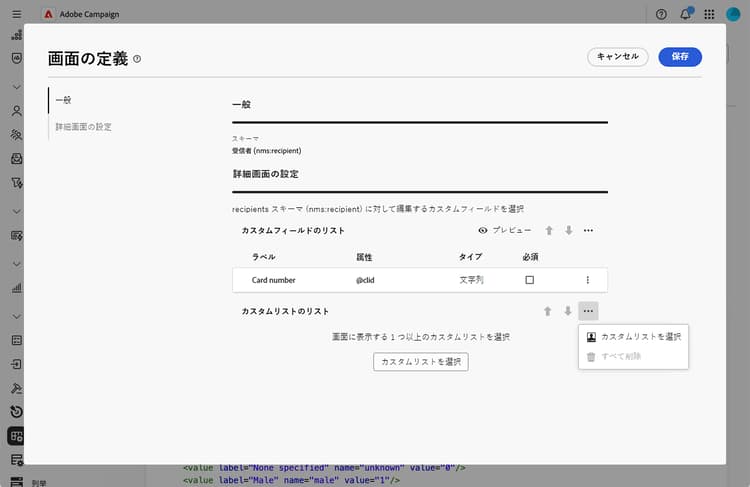Open the help question mark icon
The width and height of the screenshot is (750, 487).
click(662, 14)
